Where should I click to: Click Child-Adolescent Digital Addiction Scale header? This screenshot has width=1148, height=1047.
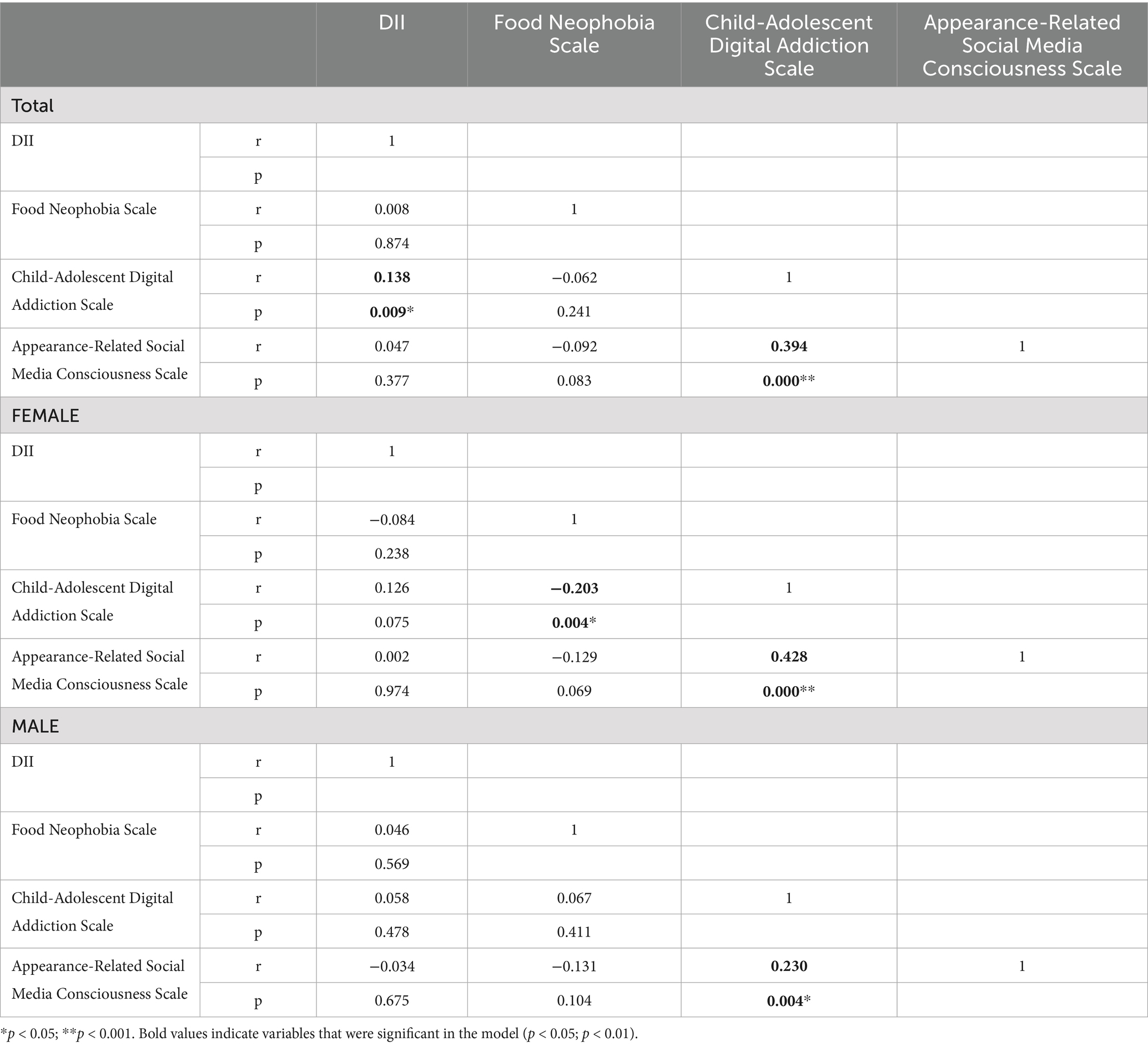[789, 46]
